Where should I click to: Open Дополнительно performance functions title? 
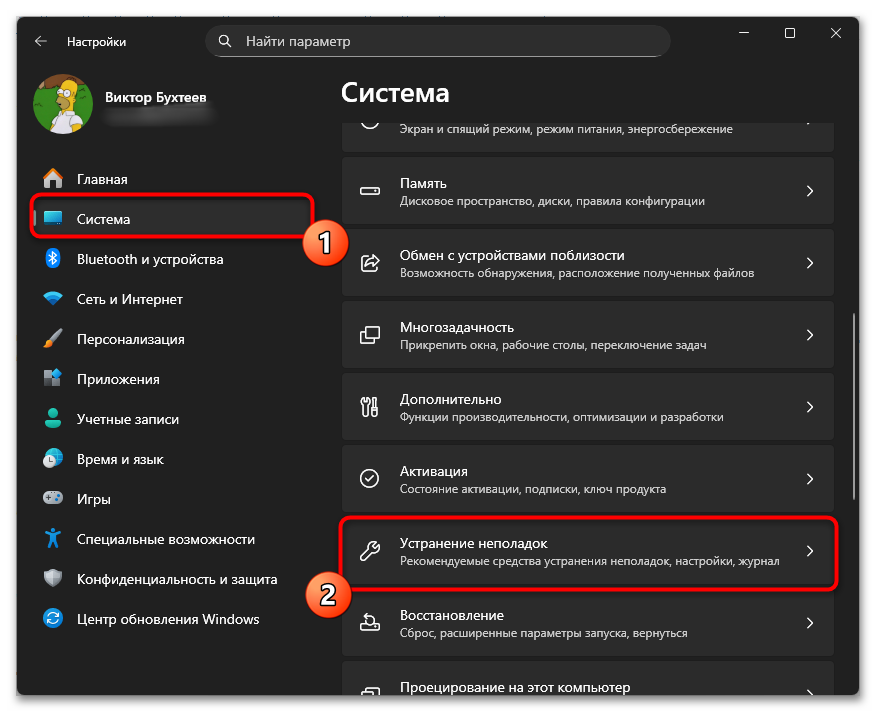tap(450, 400)
